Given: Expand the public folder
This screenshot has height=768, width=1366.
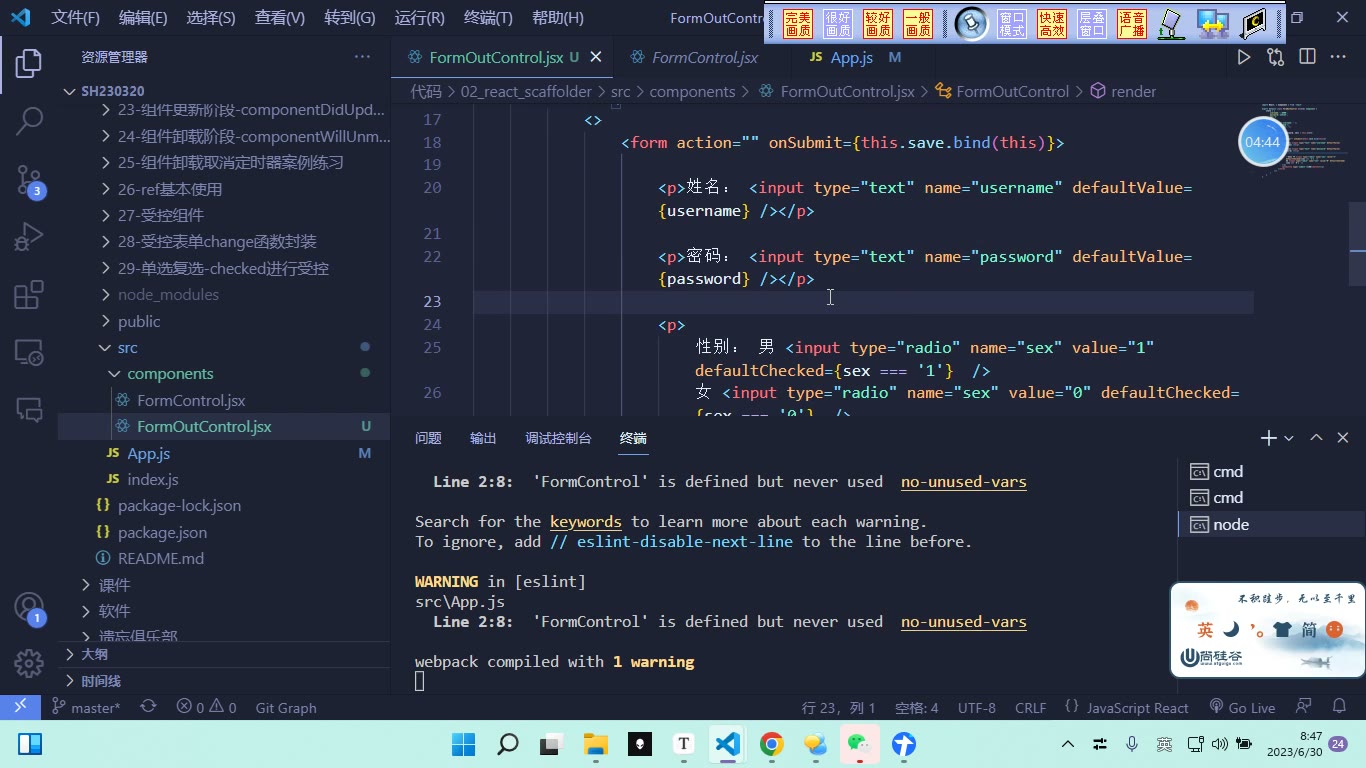Looking at the screenshot, I should tap(139, 321).
